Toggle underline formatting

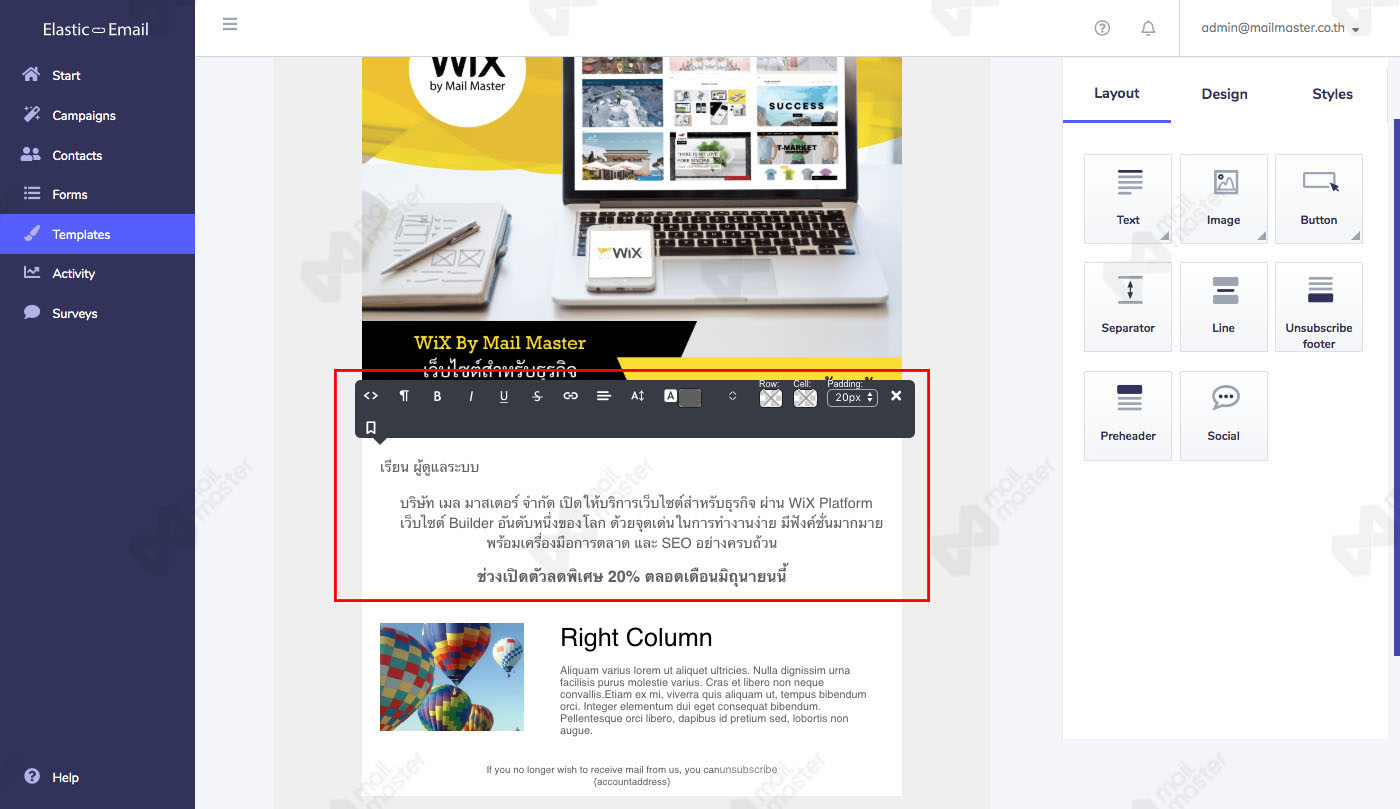point(504,396)
